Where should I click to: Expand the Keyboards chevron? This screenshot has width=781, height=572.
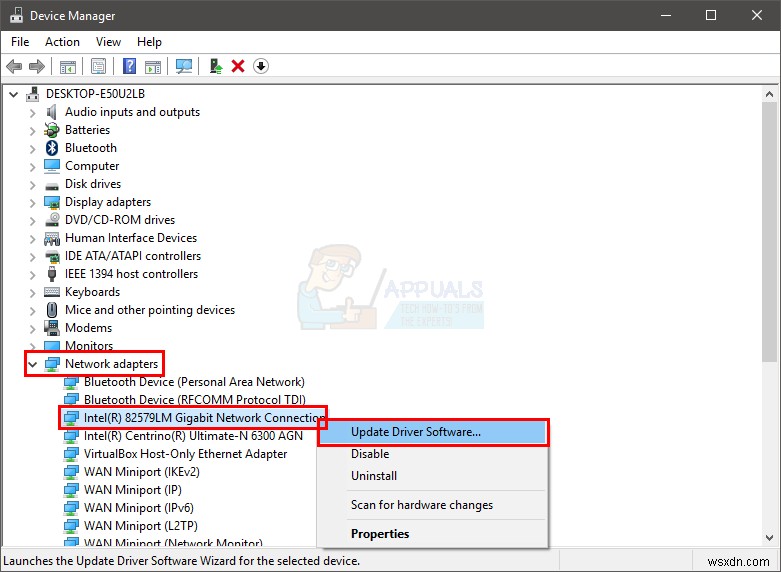(32, 292)
